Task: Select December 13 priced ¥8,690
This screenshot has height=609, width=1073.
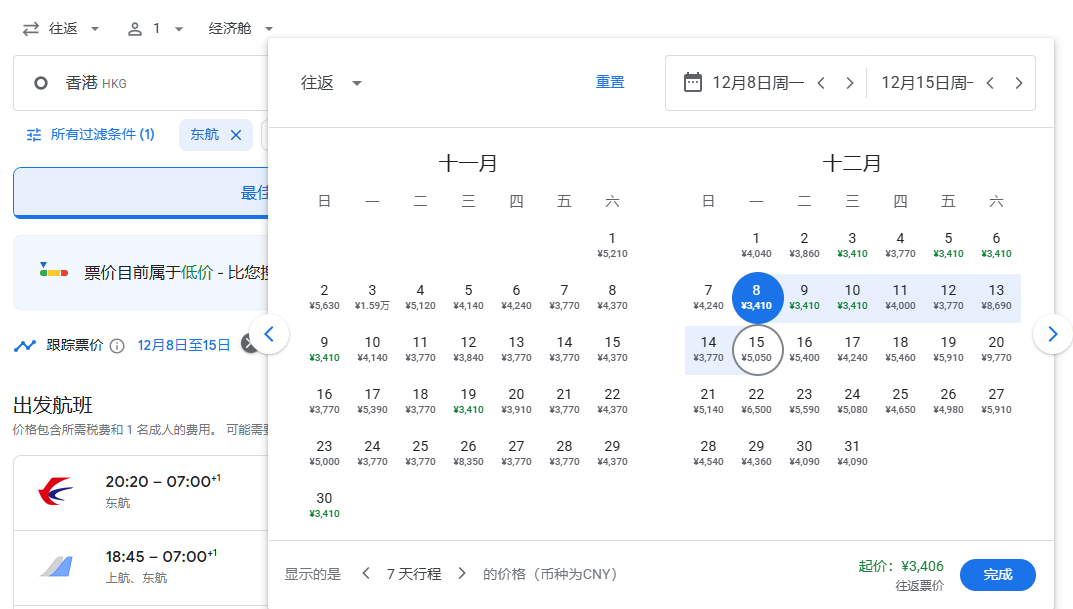Action: [996, 297]
